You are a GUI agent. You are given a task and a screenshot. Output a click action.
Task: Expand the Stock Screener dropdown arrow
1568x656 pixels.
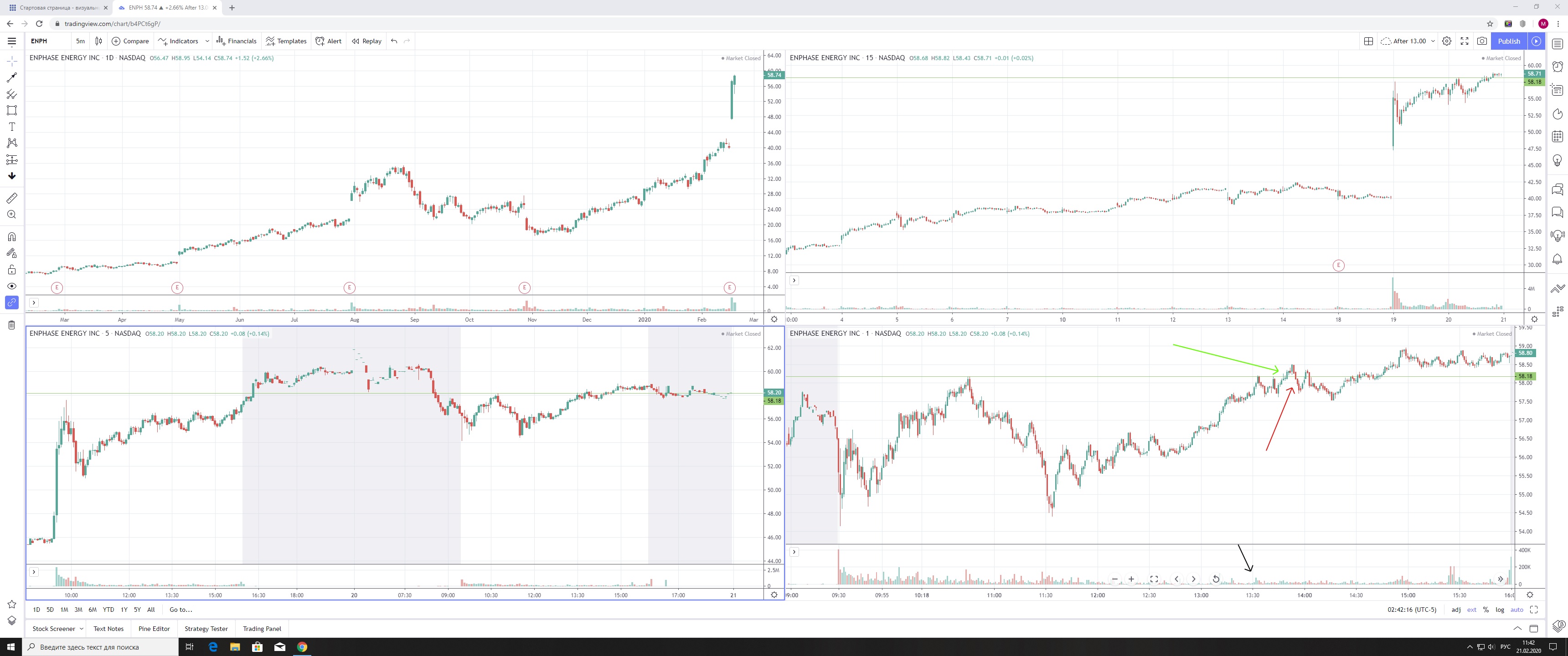tap(82, 629)
